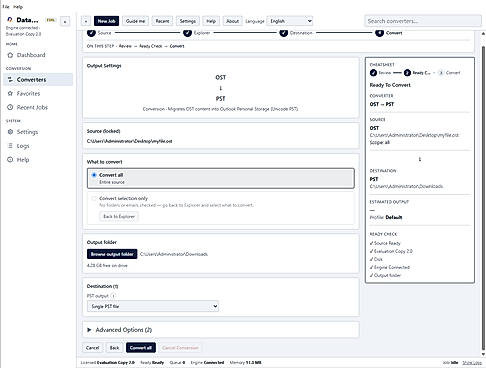Screen dimensions: 486x368
Task: Click the Settings gear icon in sidebar
Action: pyautogui.click(x=10, y=132)
